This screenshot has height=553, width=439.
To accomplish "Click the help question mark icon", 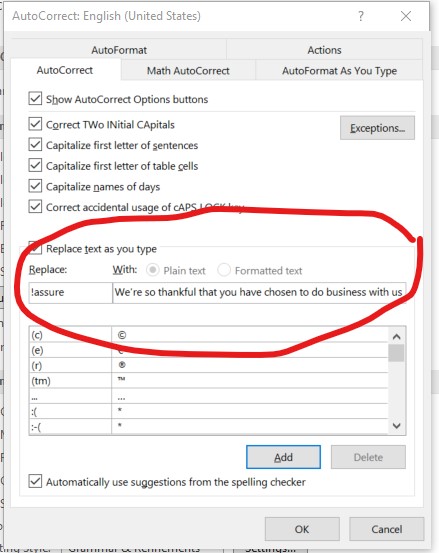I will pos(361,16).
